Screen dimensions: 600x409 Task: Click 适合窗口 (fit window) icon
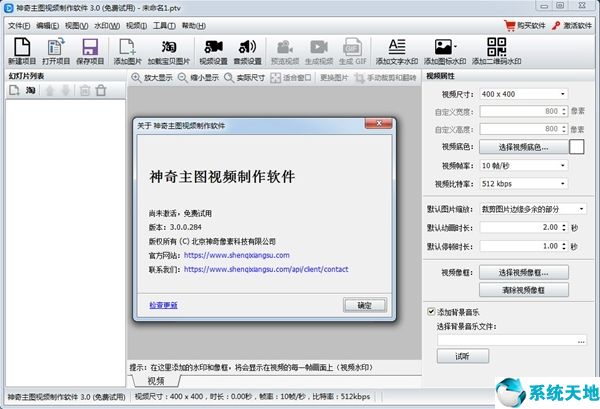pos(275,78)
